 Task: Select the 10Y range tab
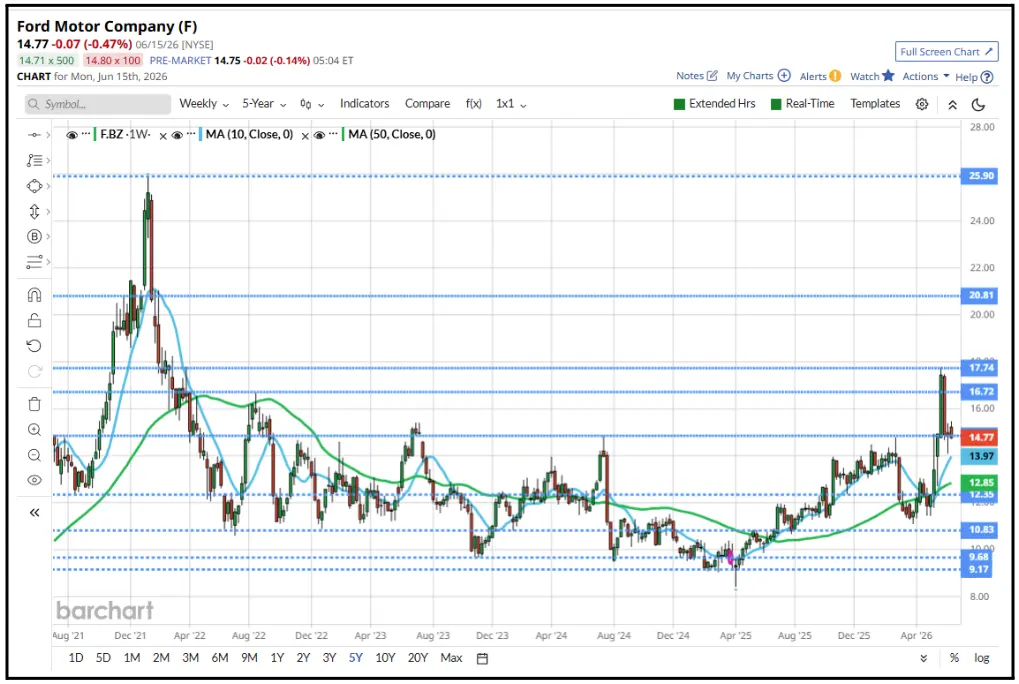pyautogui.click(x=385, y=658)
